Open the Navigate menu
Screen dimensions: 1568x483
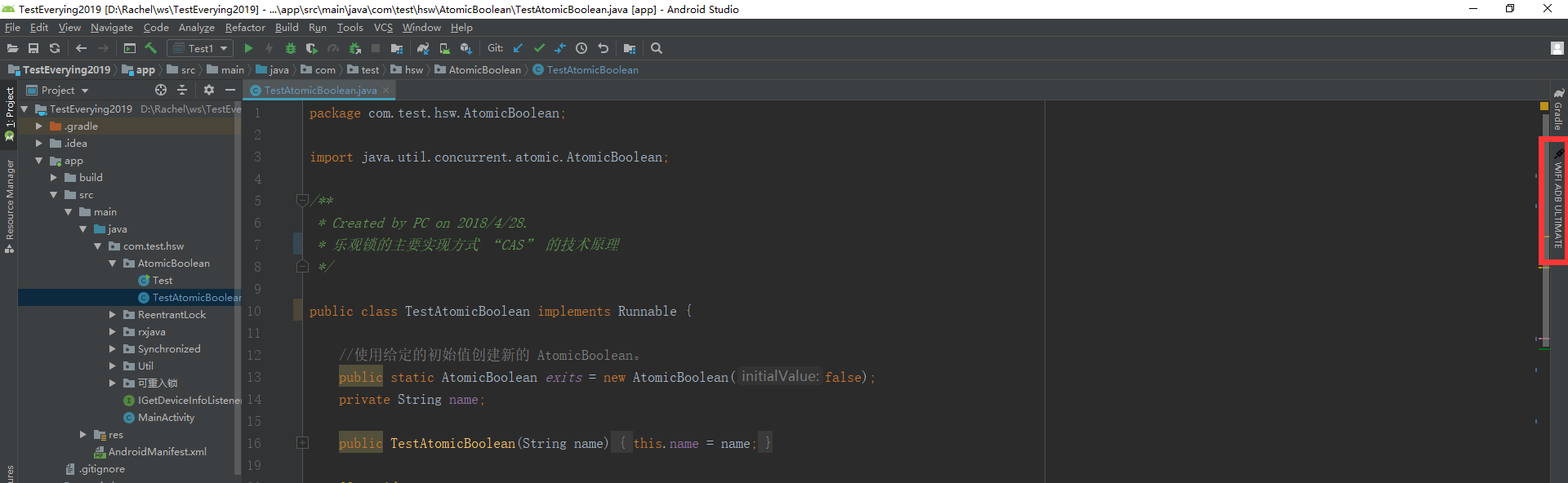[x=112, y=28]
